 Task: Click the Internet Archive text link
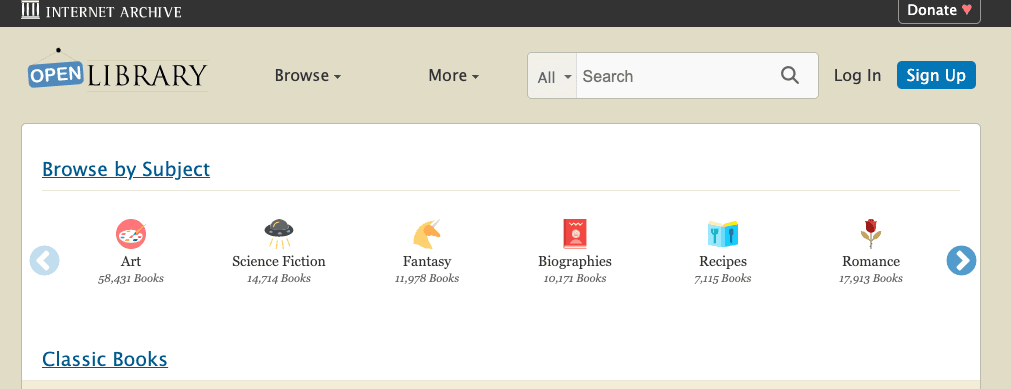(x=113, y=12)
